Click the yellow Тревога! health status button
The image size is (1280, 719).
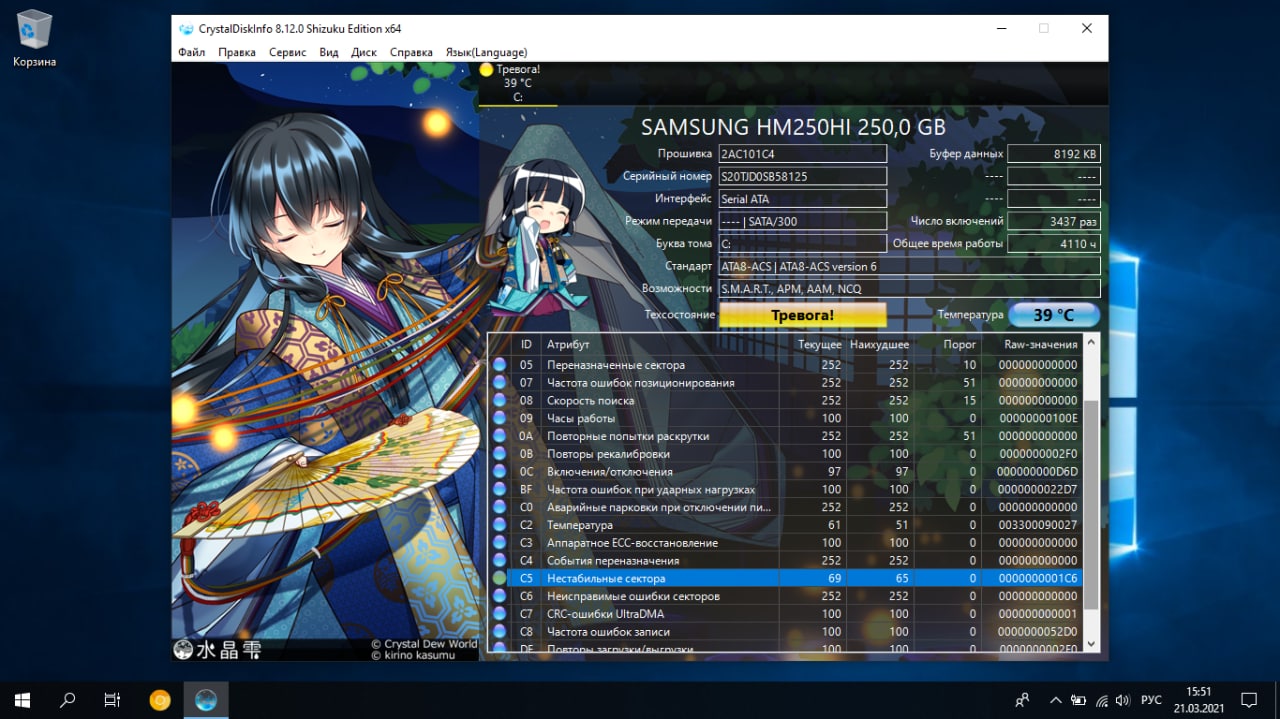[803, 315]
